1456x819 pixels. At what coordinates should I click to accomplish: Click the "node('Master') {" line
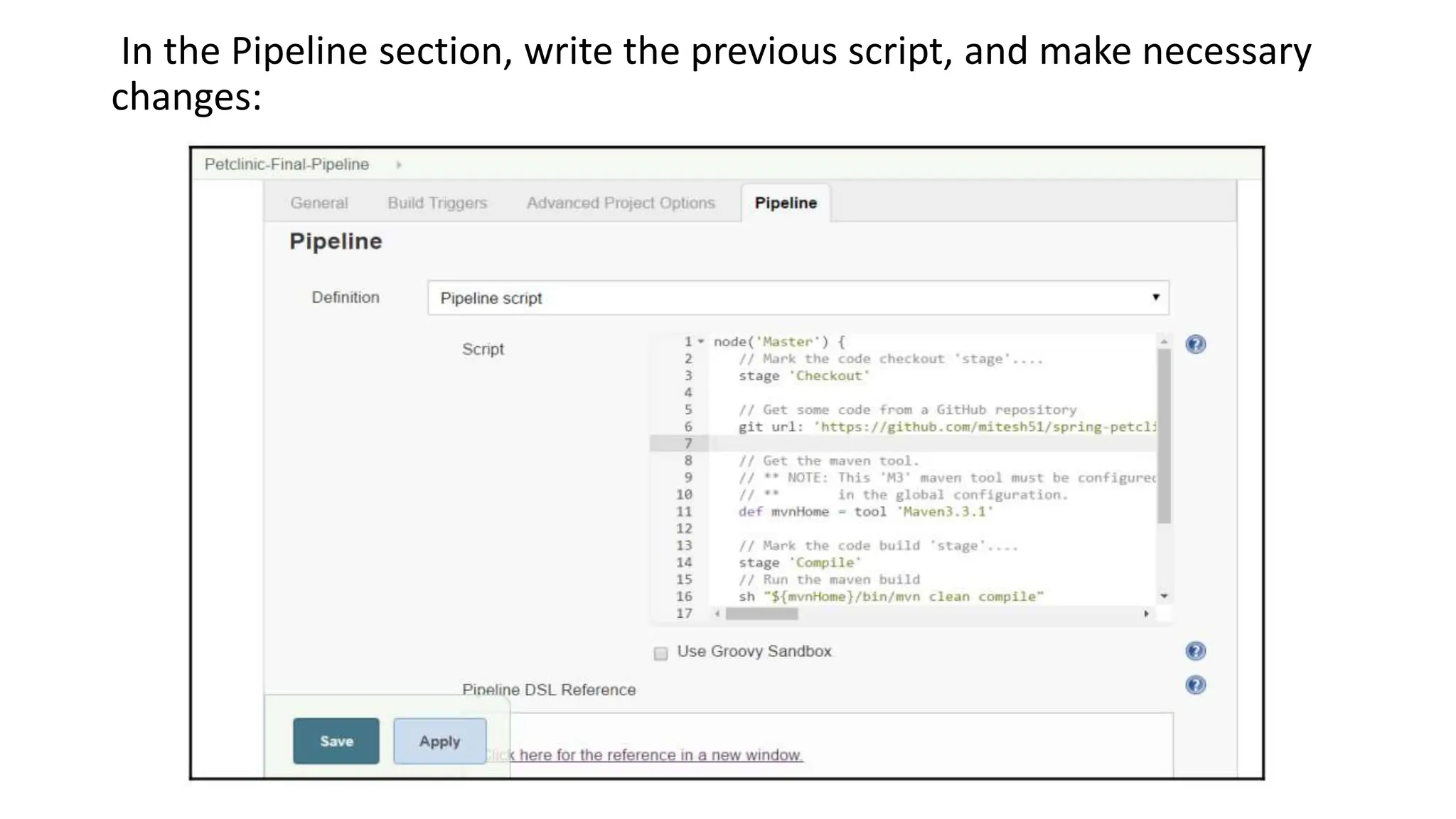click(x=779, y=342)
